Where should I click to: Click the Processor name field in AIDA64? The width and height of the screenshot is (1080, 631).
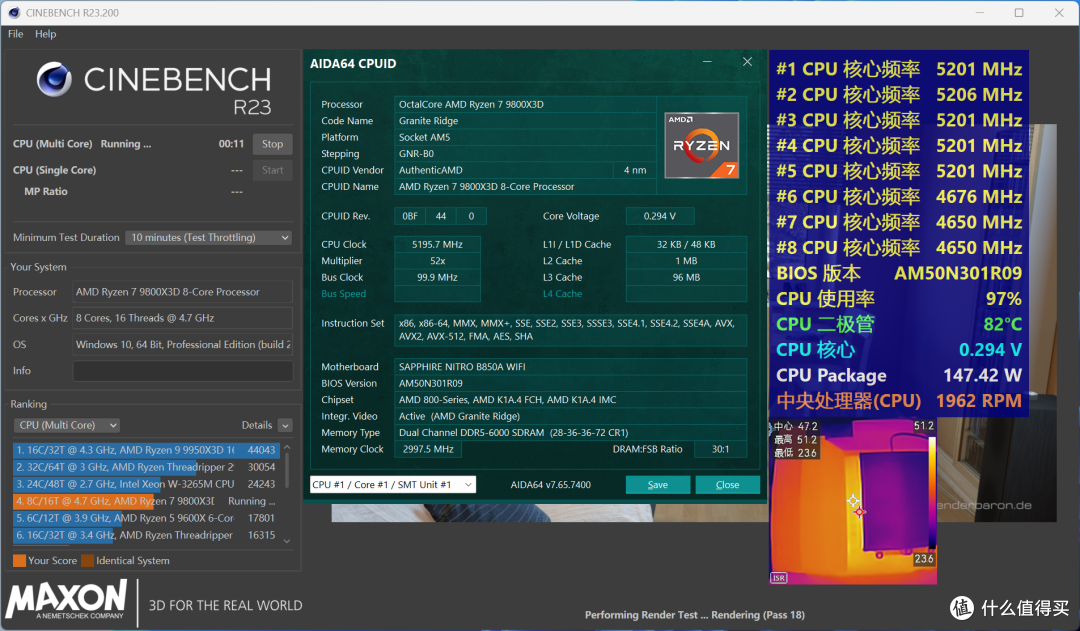coord(525,104)
